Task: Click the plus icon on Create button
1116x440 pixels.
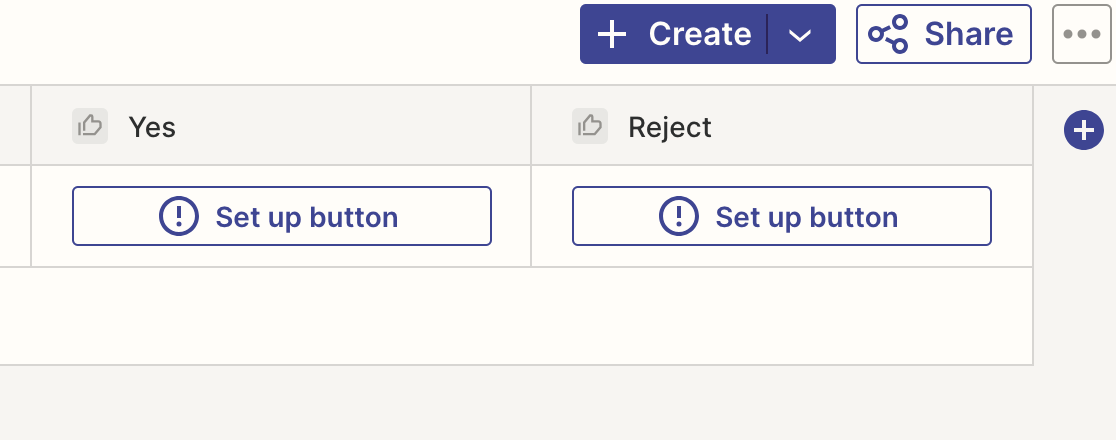Action: coord(611,35)
